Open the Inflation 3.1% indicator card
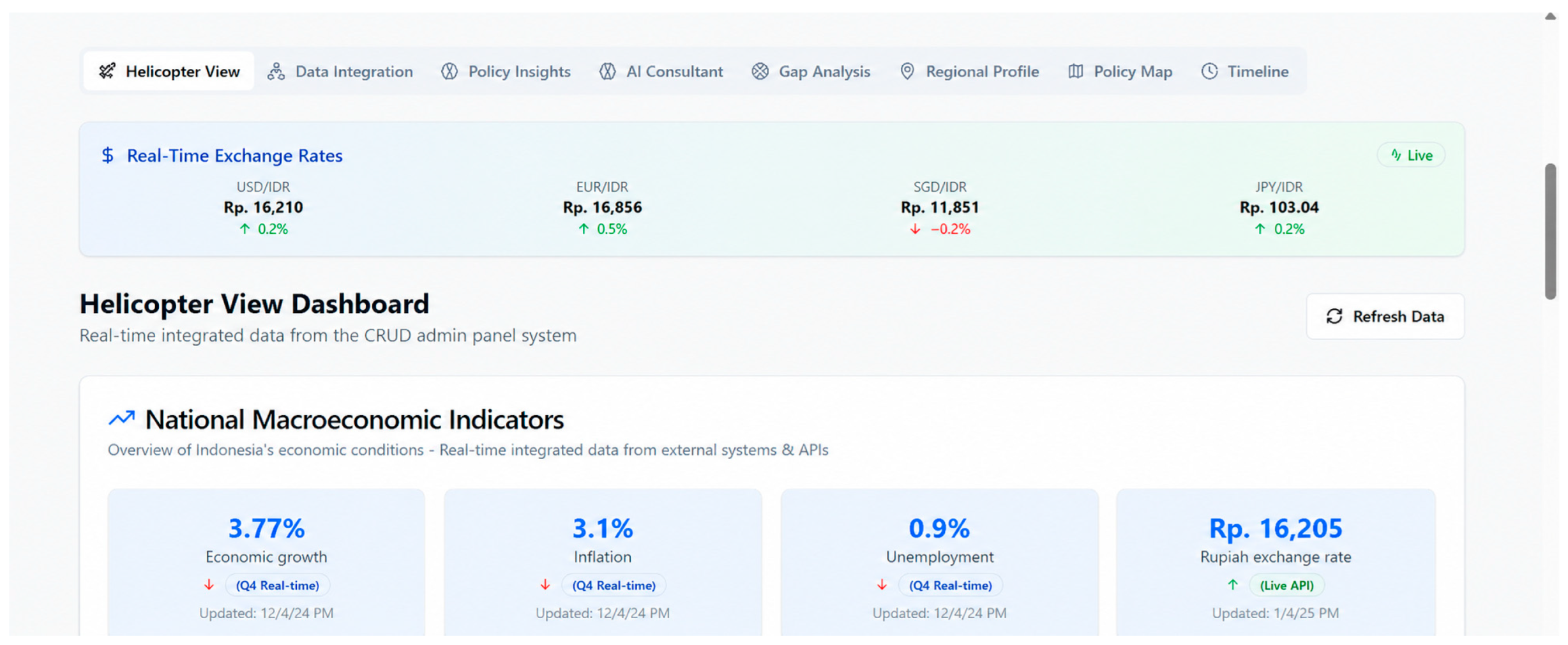The width and height of the screenshot is (1568, 645). pyautogui.click(x=603, y=562)
